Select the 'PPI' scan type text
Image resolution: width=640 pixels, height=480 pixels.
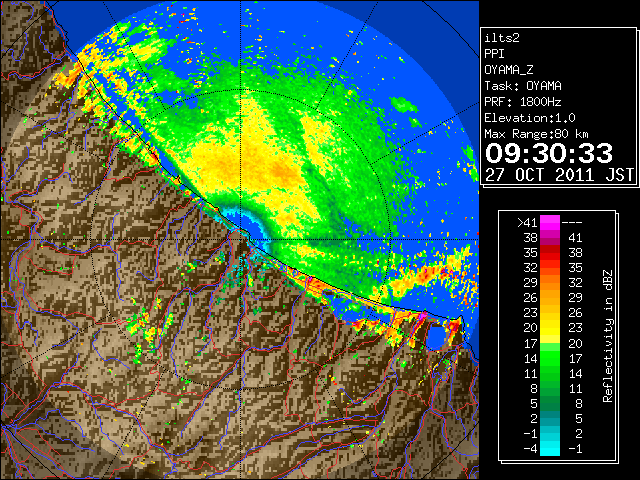tap(494, 54)
